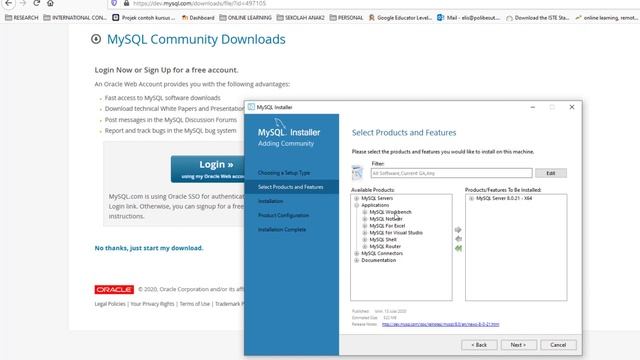Click the Edit filter button

point(551,173)
